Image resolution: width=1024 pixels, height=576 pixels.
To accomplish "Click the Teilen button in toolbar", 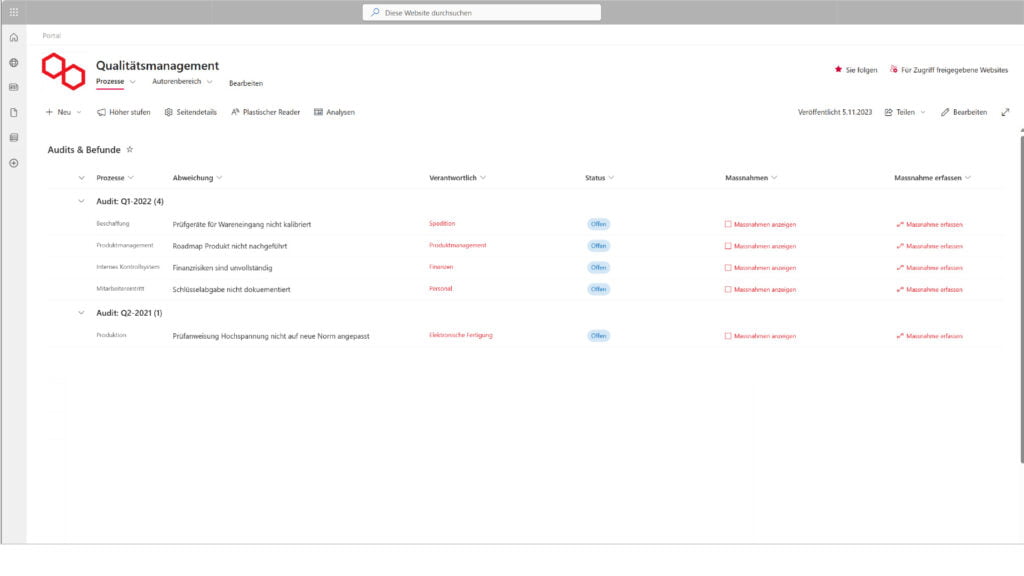I will [x=904, y=112].
